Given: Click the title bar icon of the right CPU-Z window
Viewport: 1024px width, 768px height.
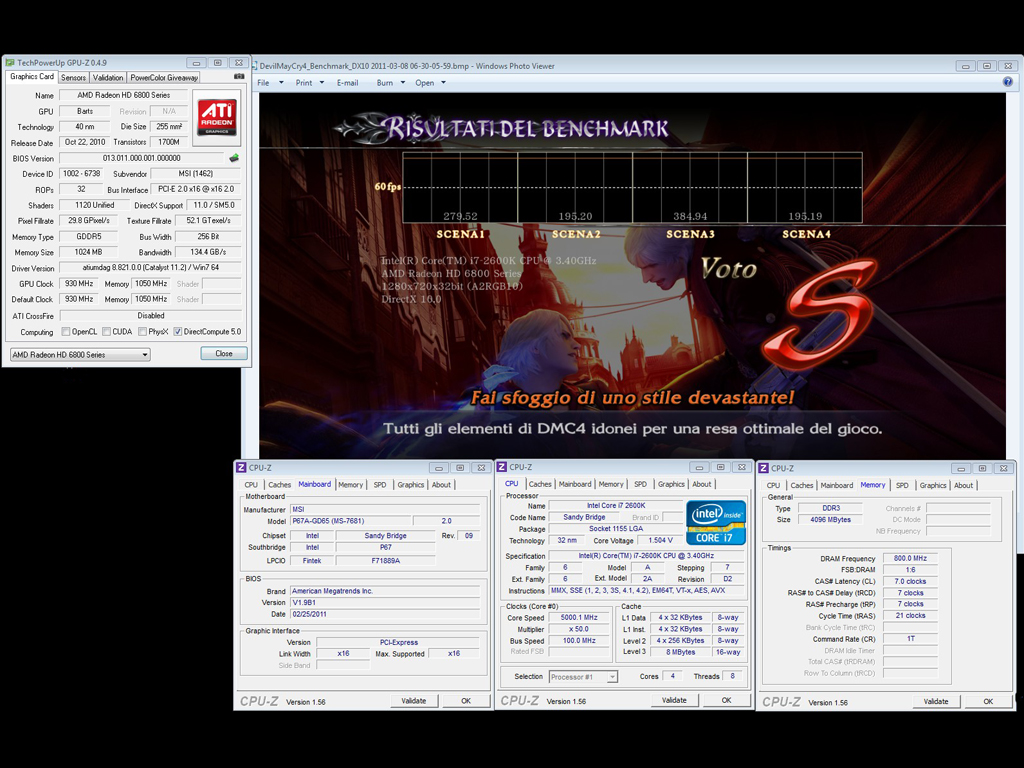Looking at the screenshot, I should (763, 468).
